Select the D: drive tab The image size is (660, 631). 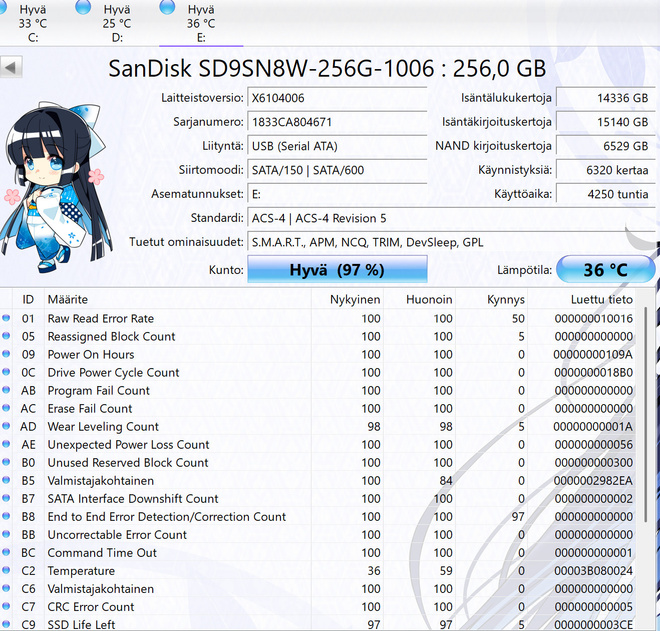point(117,23)
